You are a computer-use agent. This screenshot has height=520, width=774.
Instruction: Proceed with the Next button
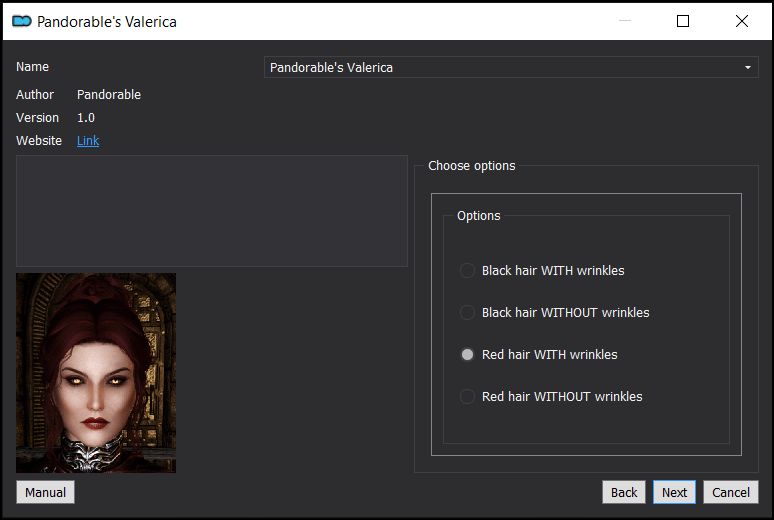pos(674,492)
